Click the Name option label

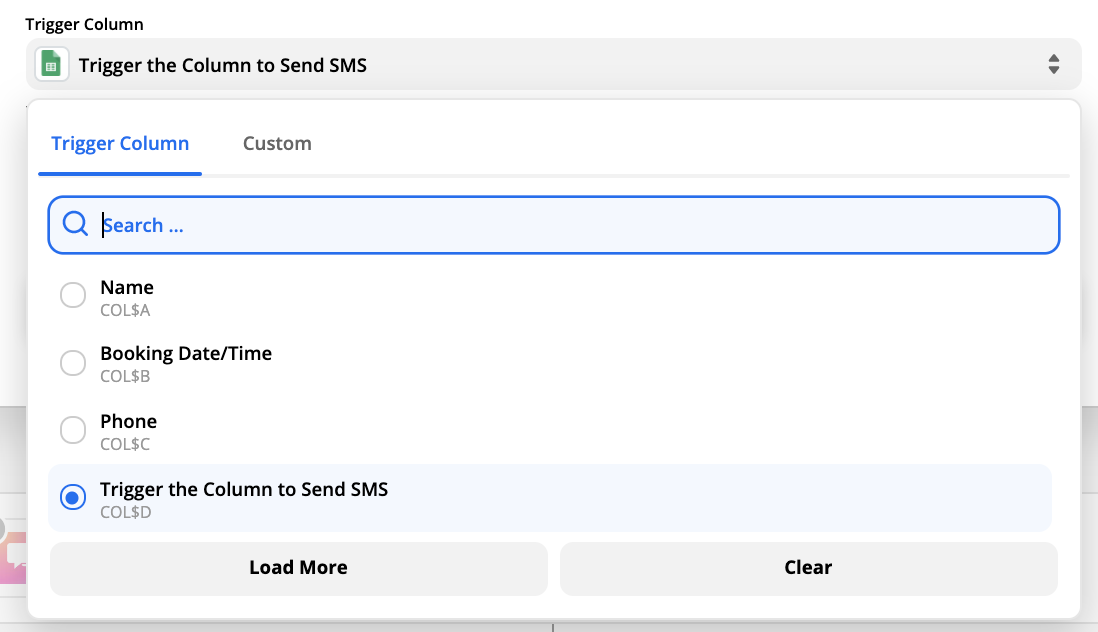coord(127,288)
